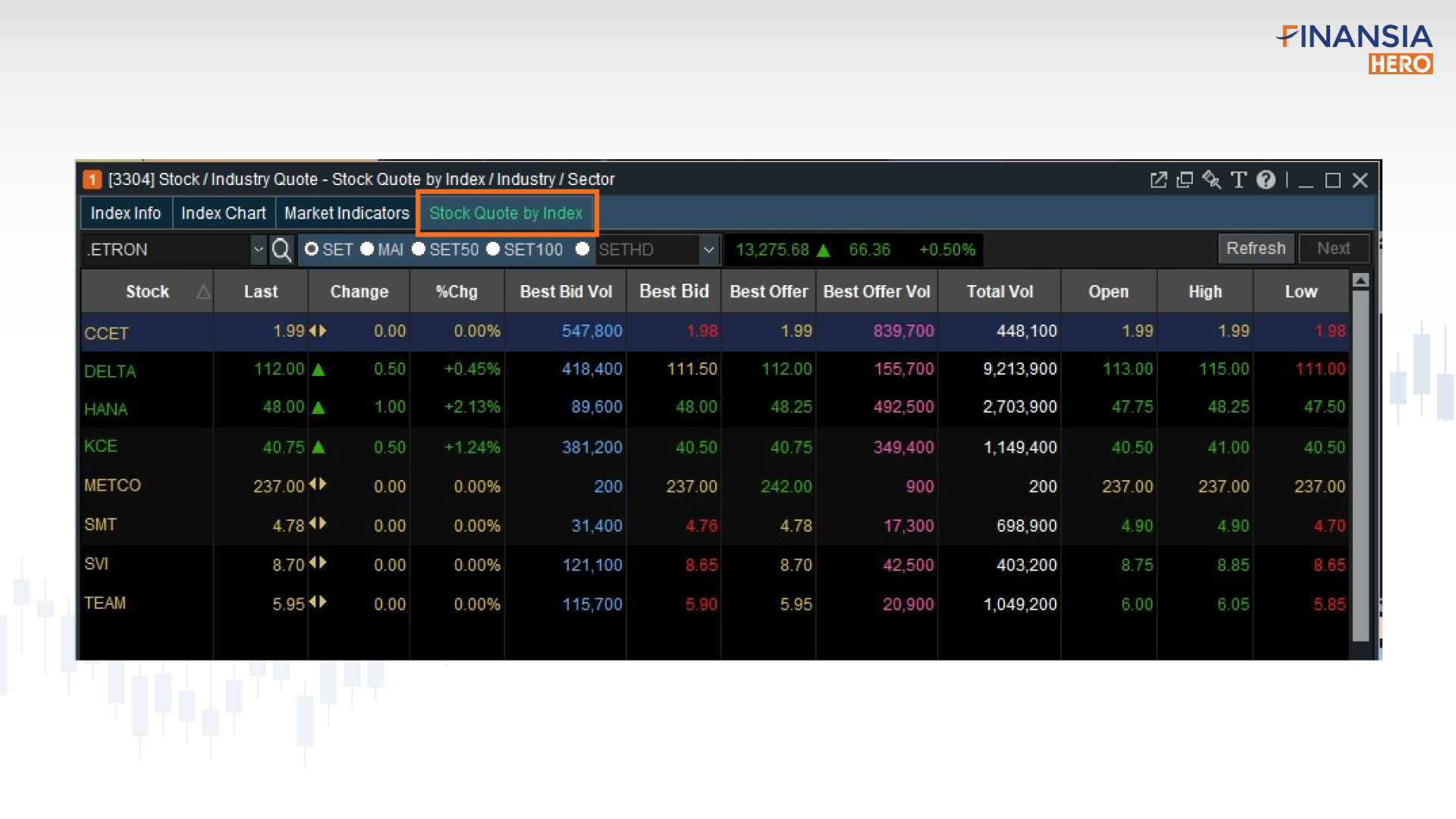Open the .ETRON symbol dropdown
The image size is (1456, 819).
[x=259, y=249]
